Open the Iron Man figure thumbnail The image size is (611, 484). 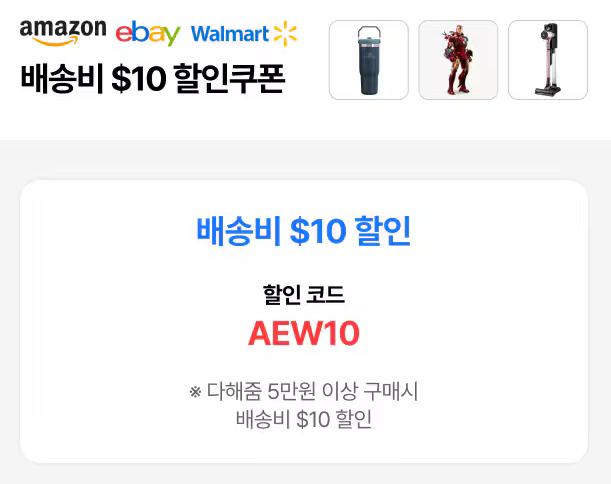458,60
